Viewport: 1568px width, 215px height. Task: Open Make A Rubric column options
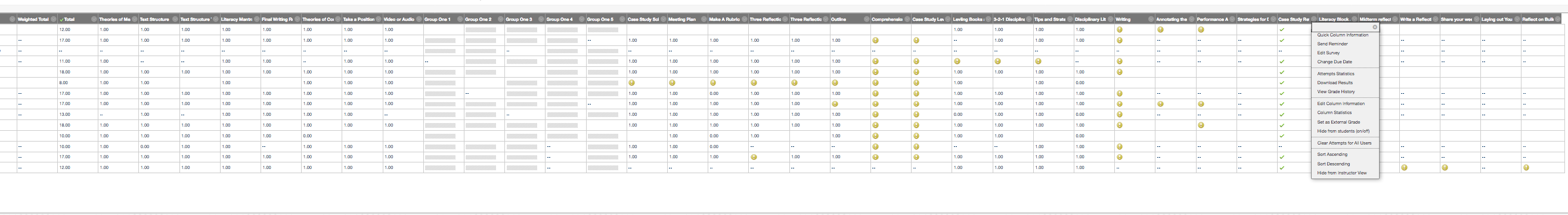pyautogui.click(x=745, y=20)
